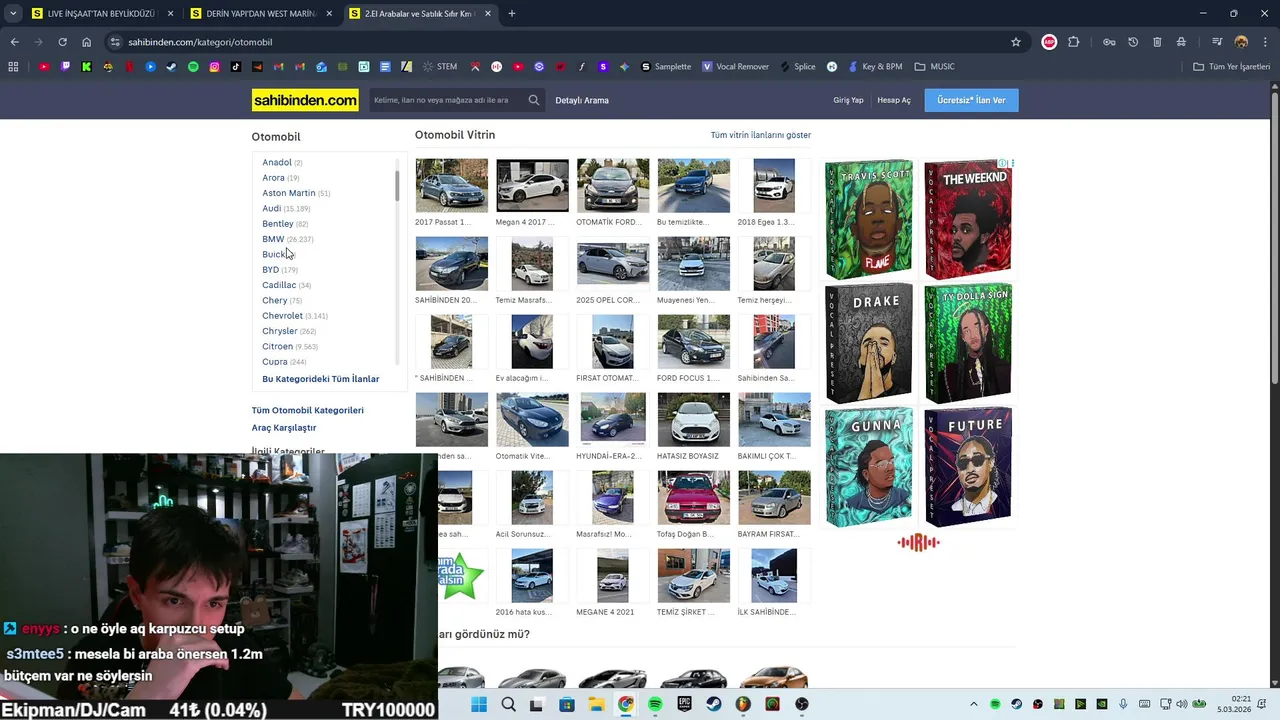The image size is (1280, 720).
Task: Open Epic Games launcher from taskbar
Action: coord(684,704)
